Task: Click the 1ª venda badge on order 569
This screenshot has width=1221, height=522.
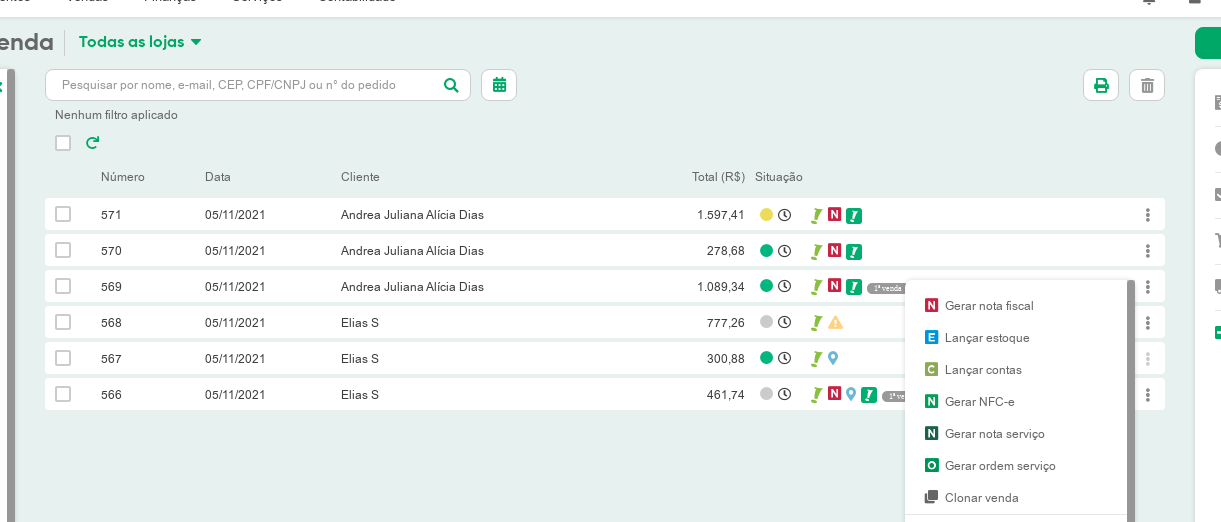Action: click(885, 288)
